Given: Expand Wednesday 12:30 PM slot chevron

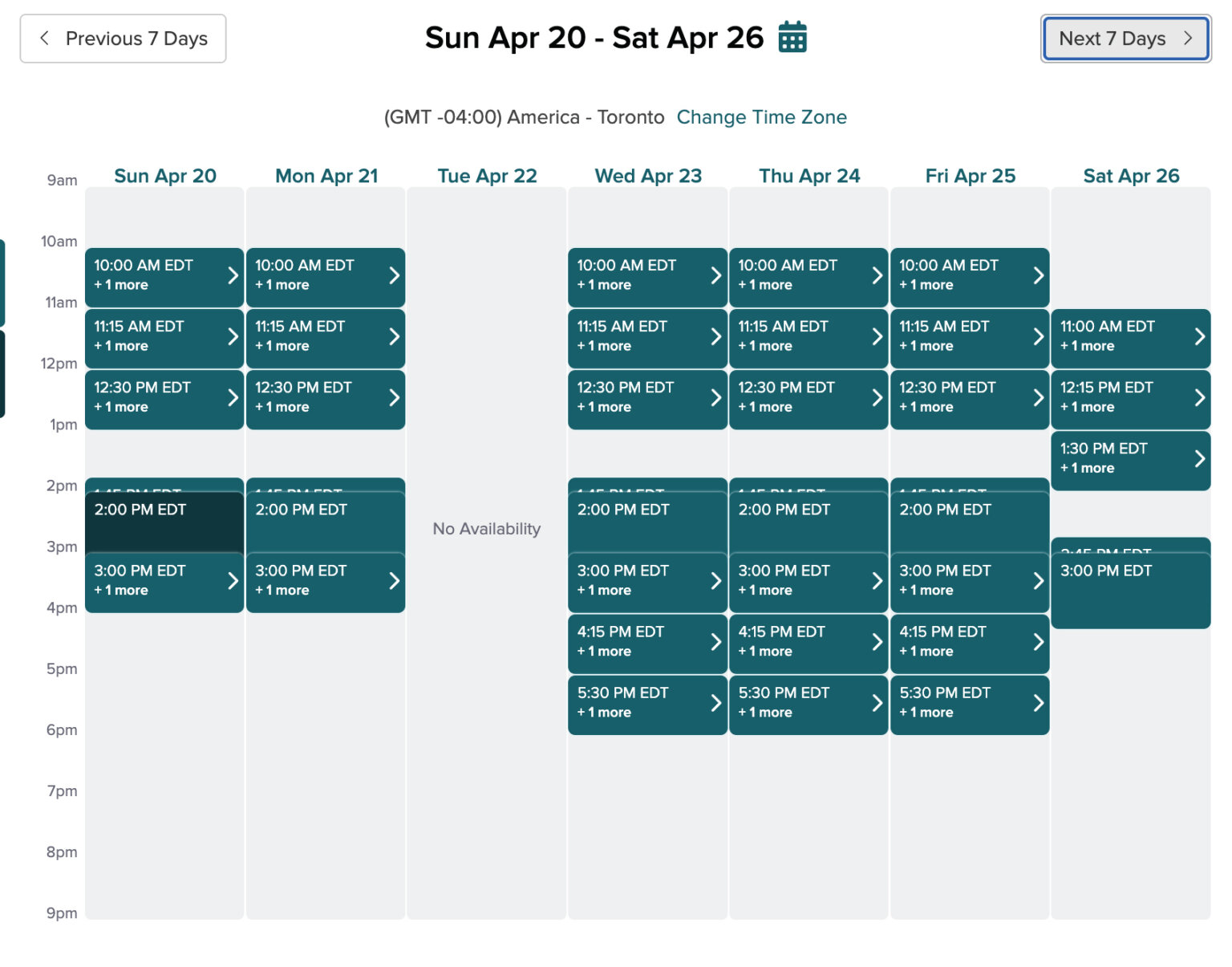Looking at the screenshot, I should click(x=715, y=397).
